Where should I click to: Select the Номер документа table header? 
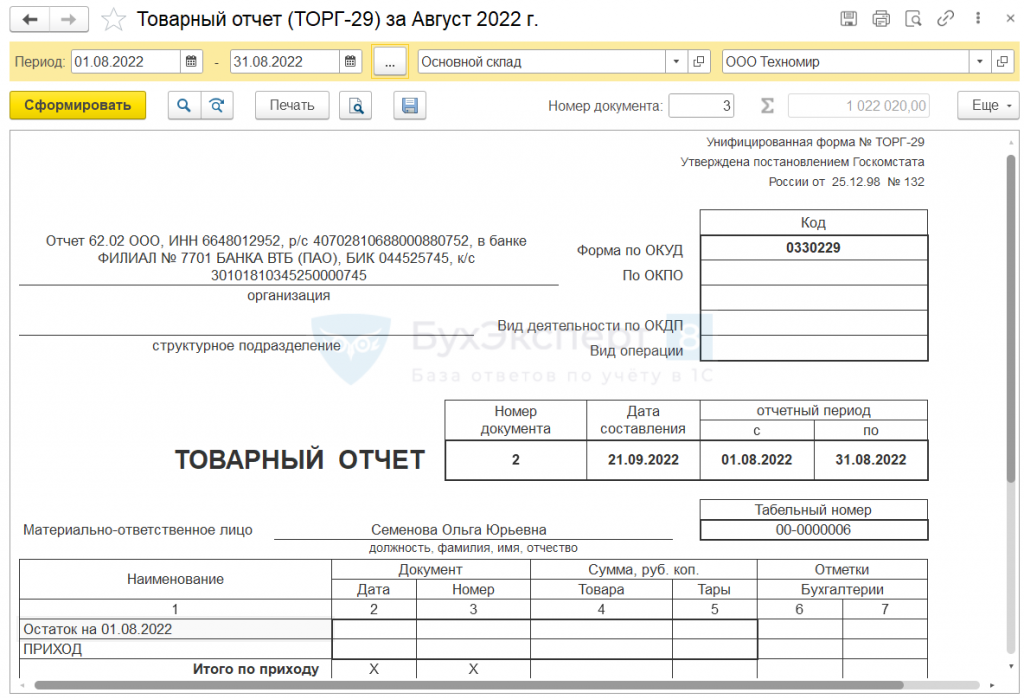515,420
